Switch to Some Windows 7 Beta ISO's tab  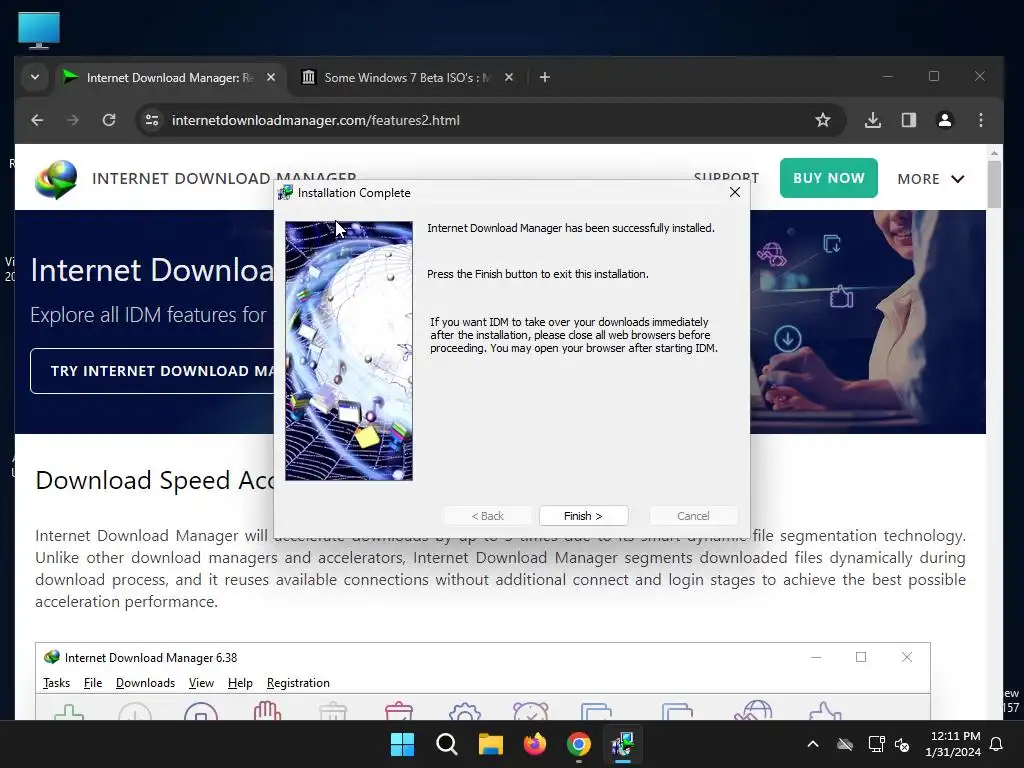point(407,78)
